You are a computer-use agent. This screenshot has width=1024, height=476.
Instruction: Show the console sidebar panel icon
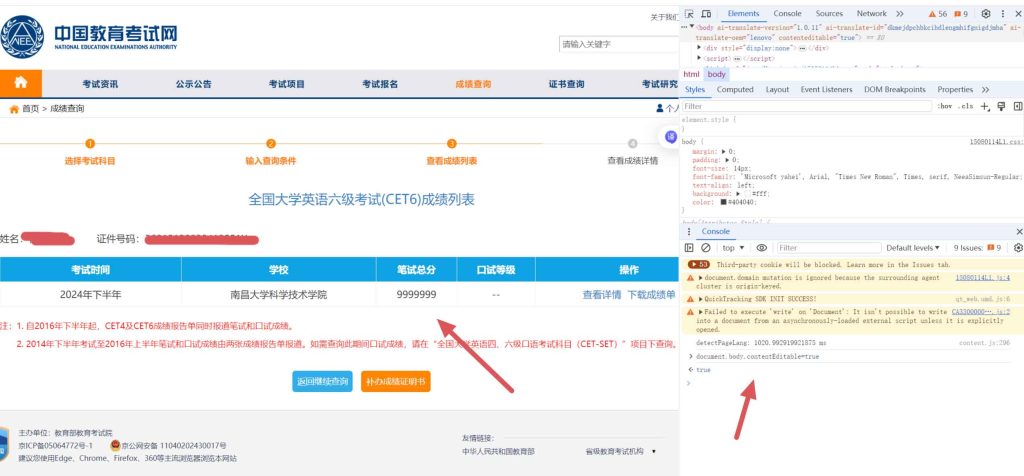pos(689,247)
